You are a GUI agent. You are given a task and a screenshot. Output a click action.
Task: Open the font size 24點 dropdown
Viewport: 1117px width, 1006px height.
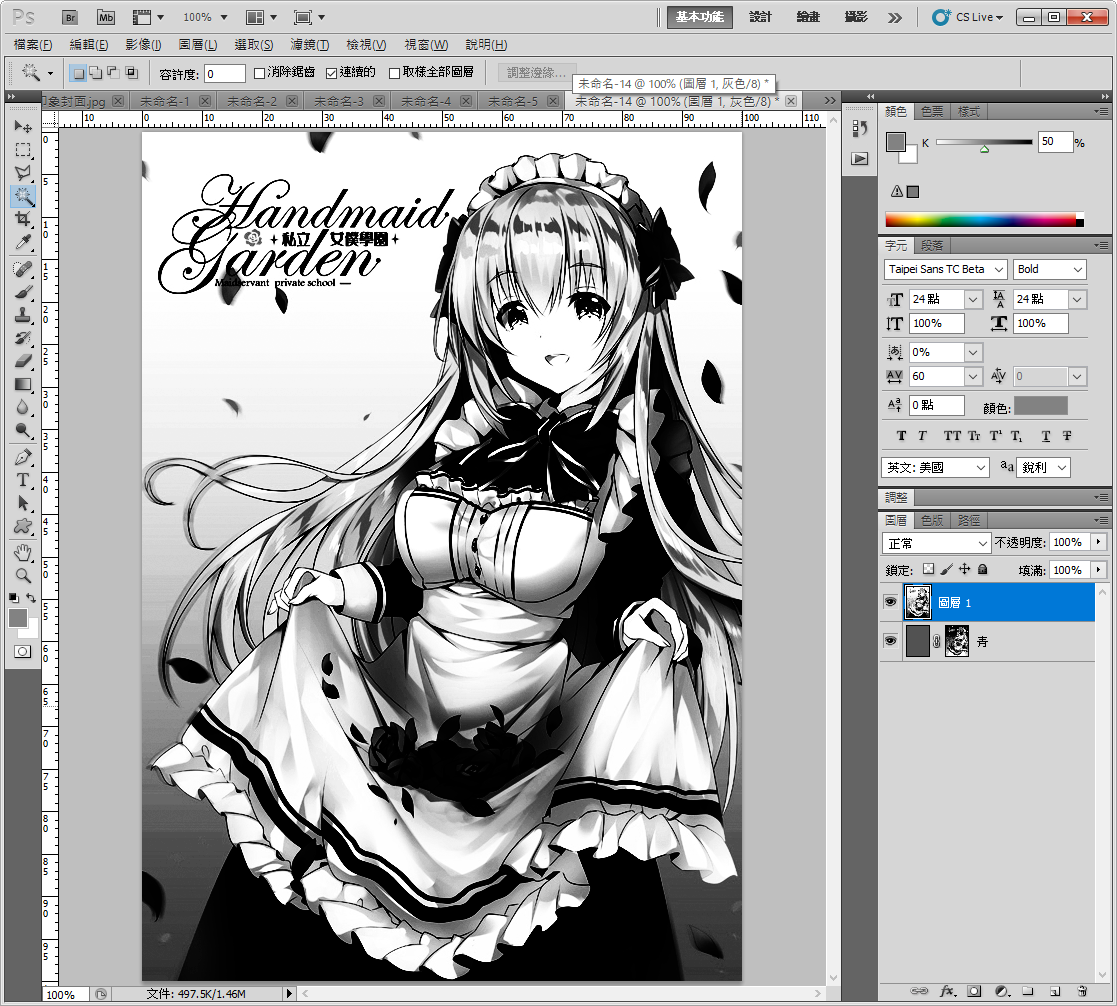coord(973,300)
